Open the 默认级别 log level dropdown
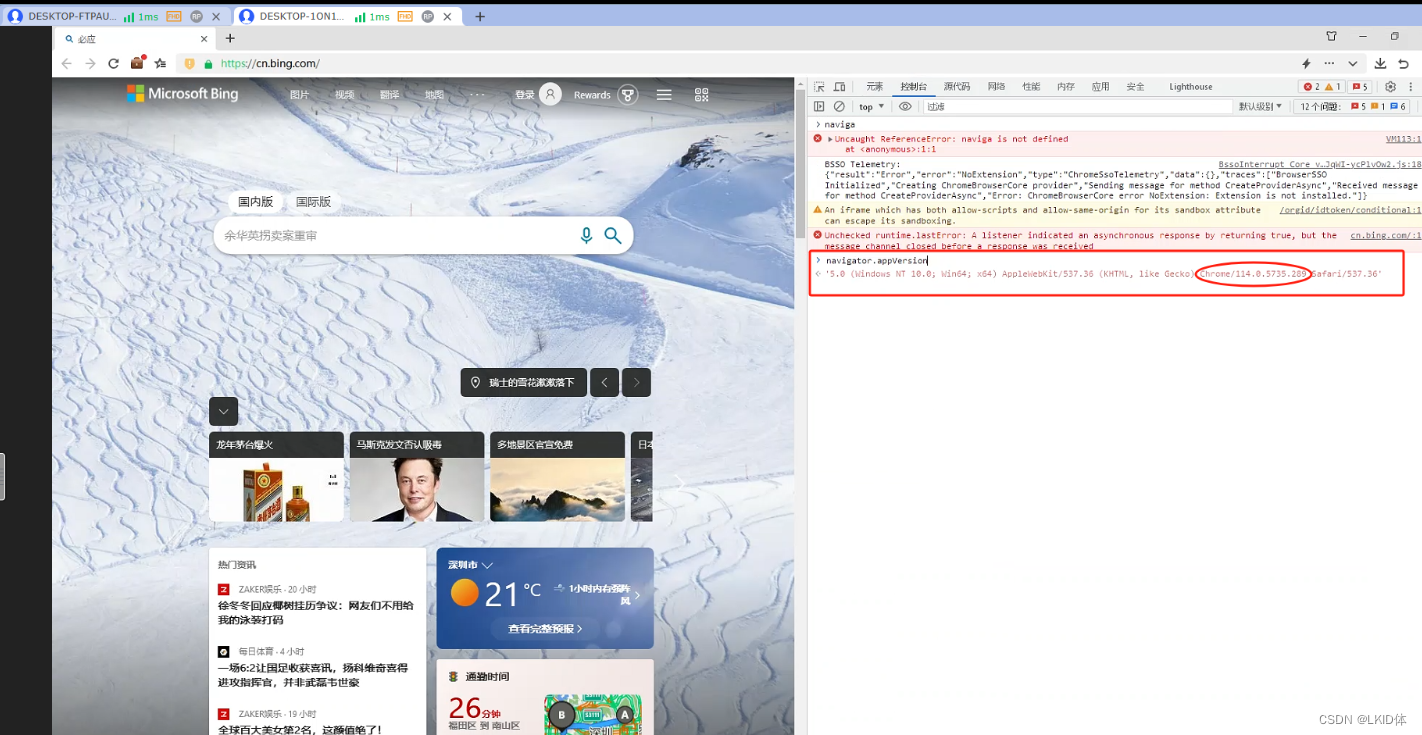1422x735 pixels. pos(1261,106)
